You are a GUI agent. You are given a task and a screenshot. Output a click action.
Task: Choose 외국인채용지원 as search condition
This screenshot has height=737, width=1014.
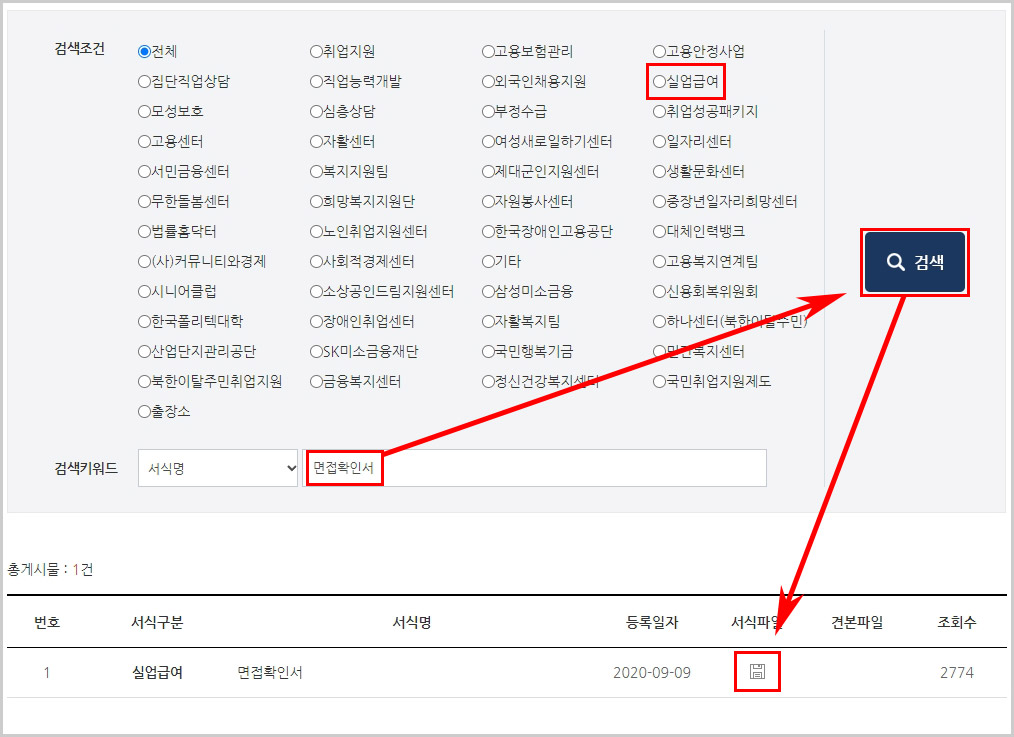point(487,82)
